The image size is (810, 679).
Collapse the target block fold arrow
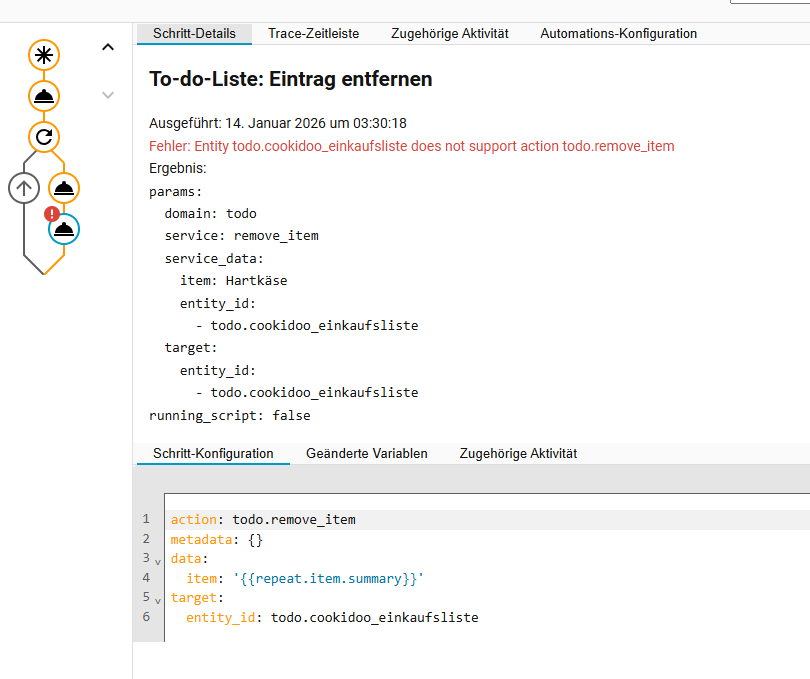(157, 599)
